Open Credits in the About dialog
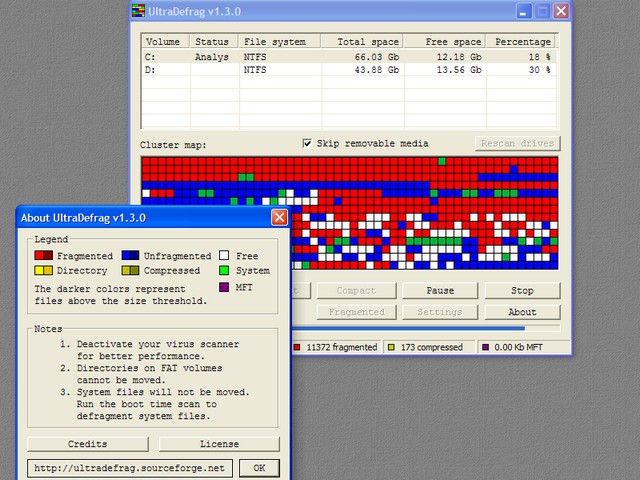This screenshot has width=640, height=480. point(88,444)
